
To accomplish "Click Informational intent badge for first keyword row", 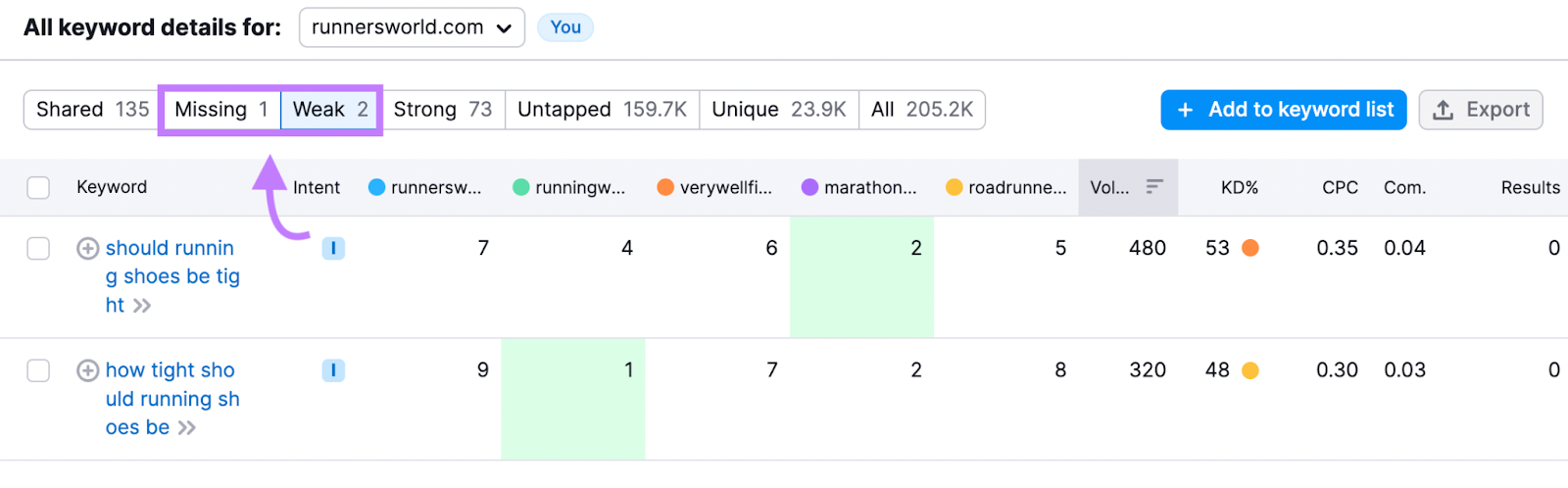I will point(333,248).
